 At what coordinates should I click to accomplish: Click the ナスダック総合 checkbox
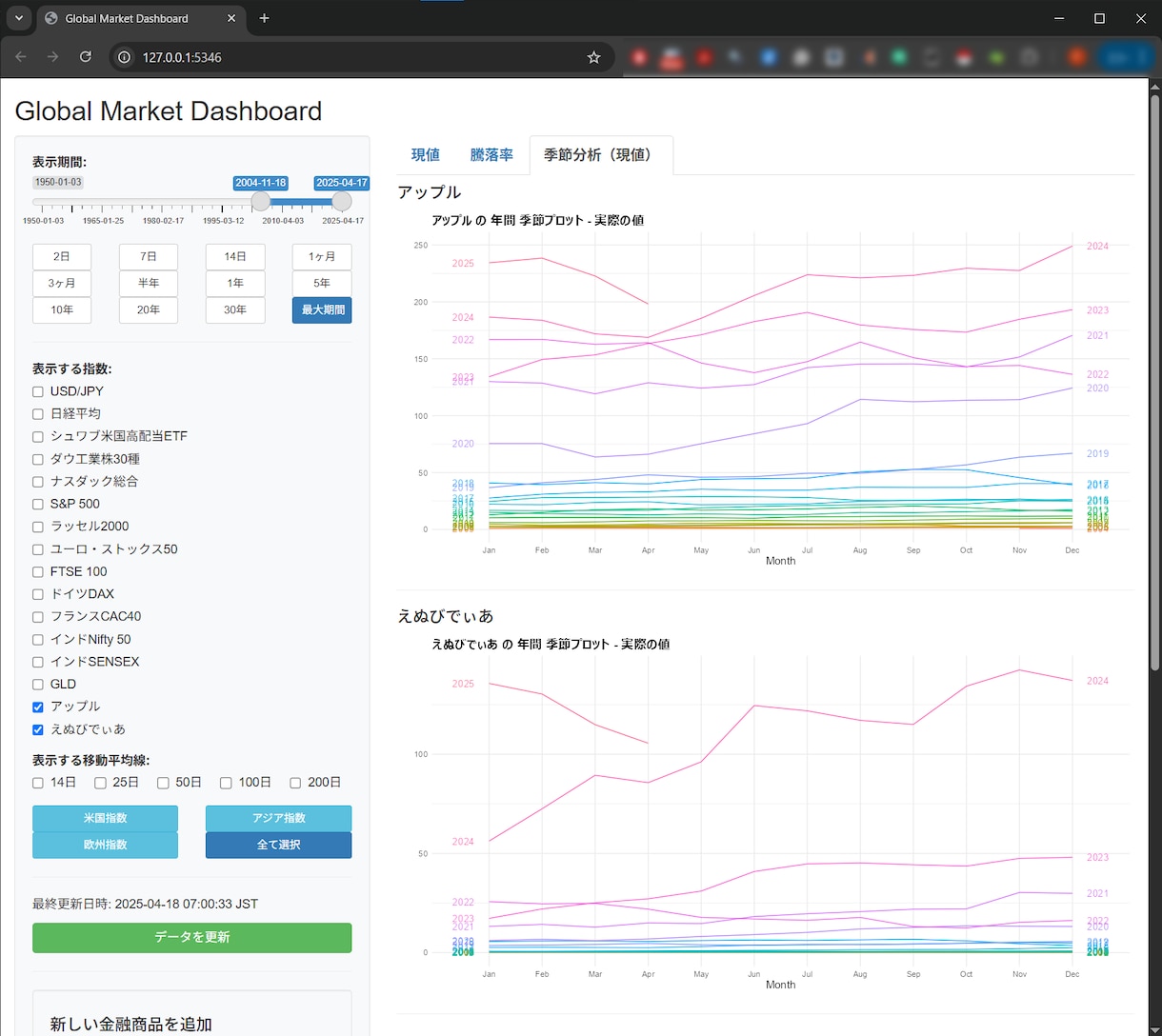pyautogui.click(x=38, y=482)
